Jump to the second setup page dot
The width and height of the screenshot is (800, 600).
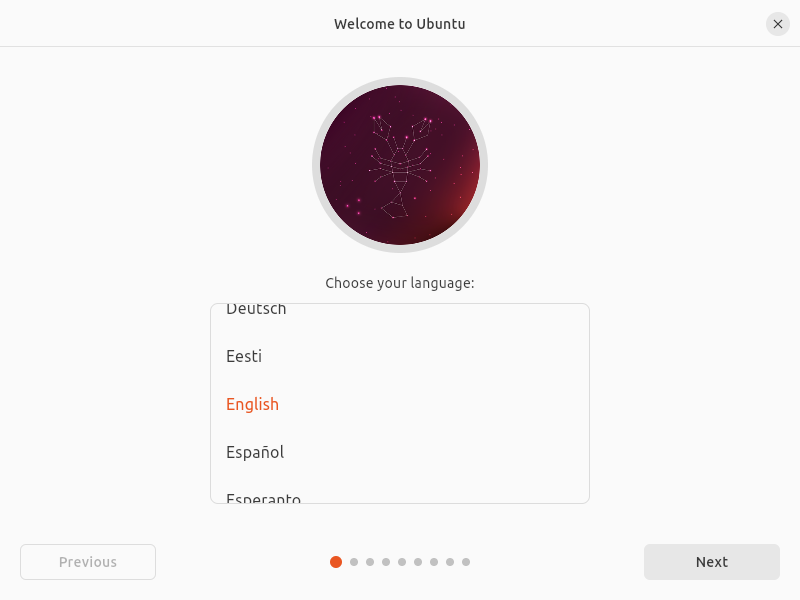point(353,562)
